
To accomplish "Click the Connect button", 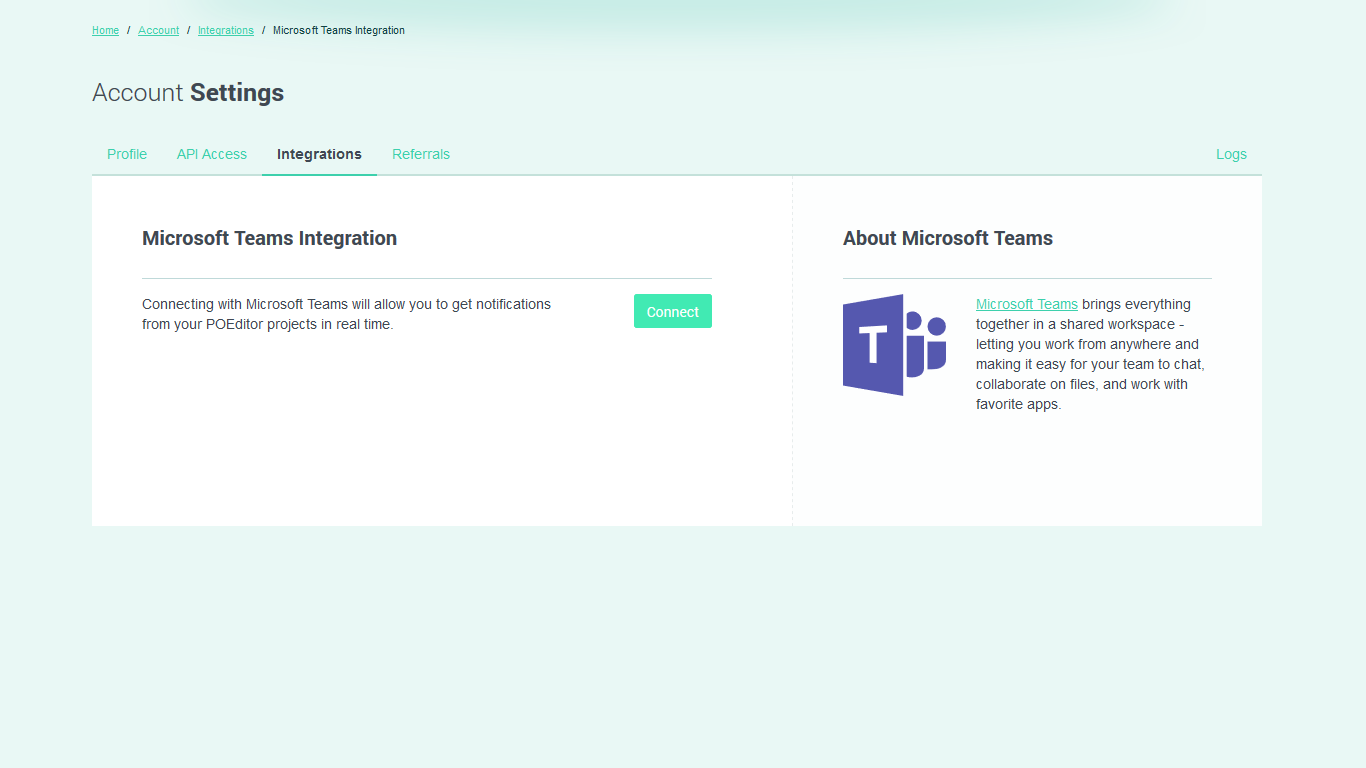I will click(673, 311).
